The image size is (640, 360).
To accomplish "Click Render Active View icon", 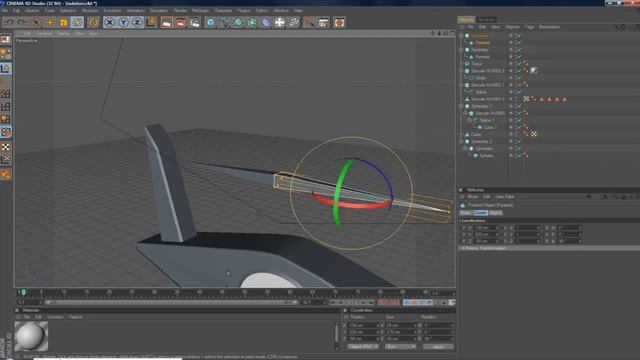I will click(167, 22).
